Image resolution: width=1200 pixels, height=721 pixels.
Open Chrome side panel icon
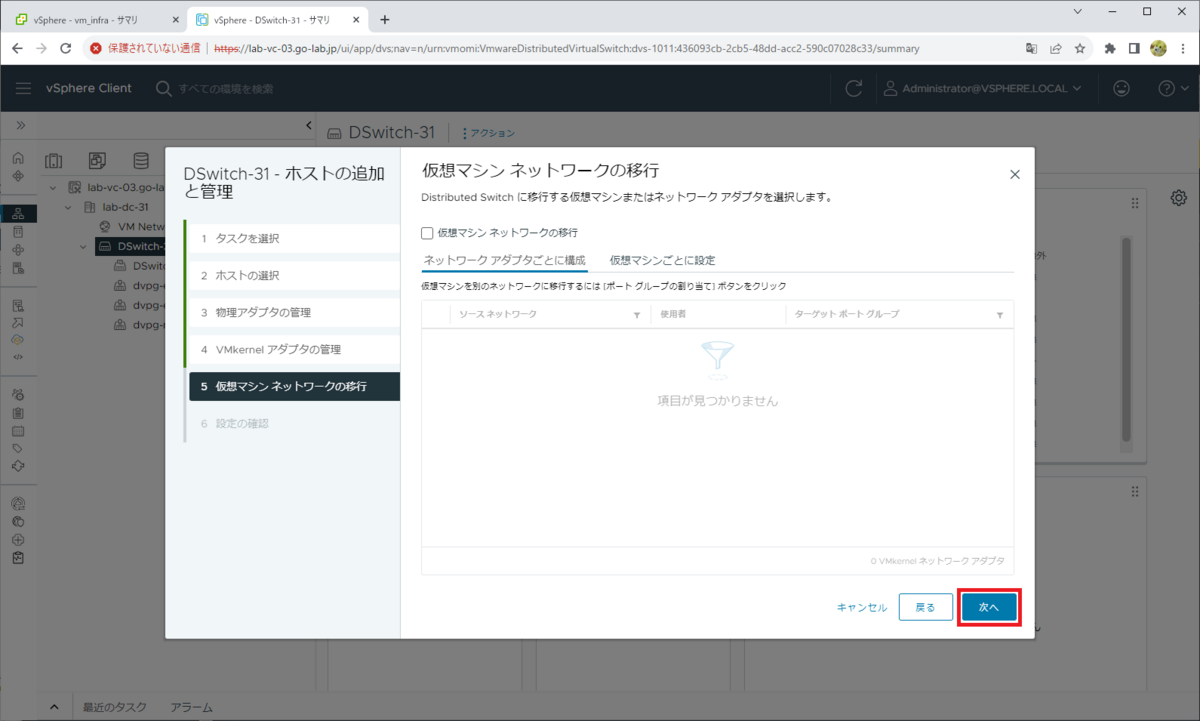(x=1134, y=48)
